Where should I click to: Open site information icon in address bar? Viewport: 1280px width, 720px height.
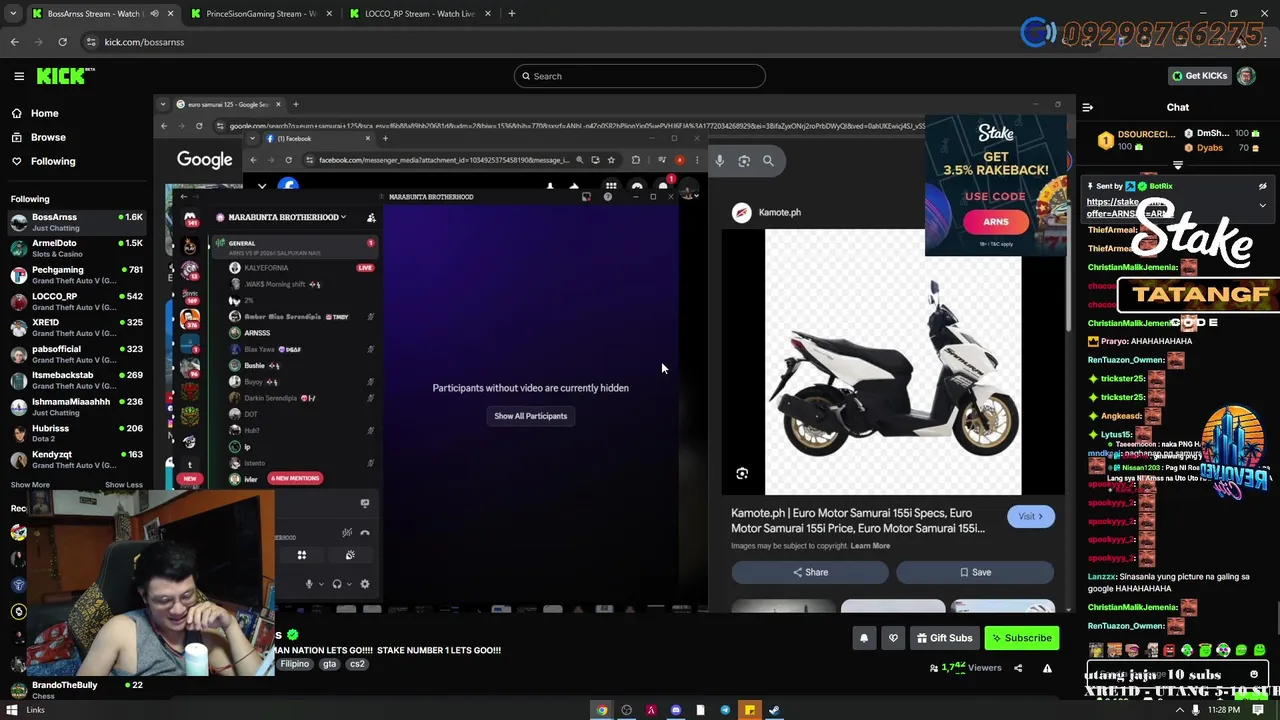pyautogui.click(x=91, y=42)
